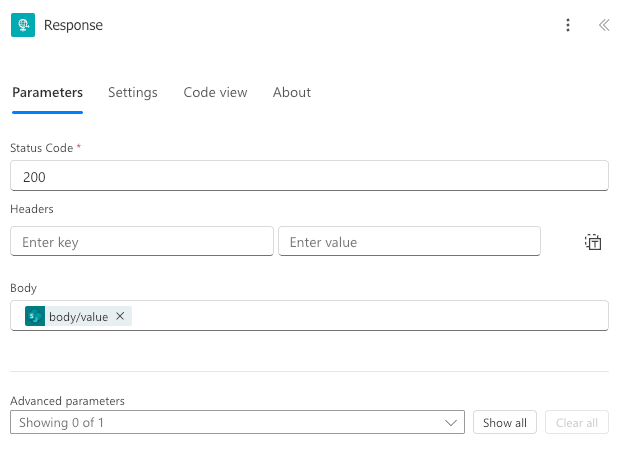Switch to the Parameters tab
The width and height of the screenshot is (619, 449).
47,92
